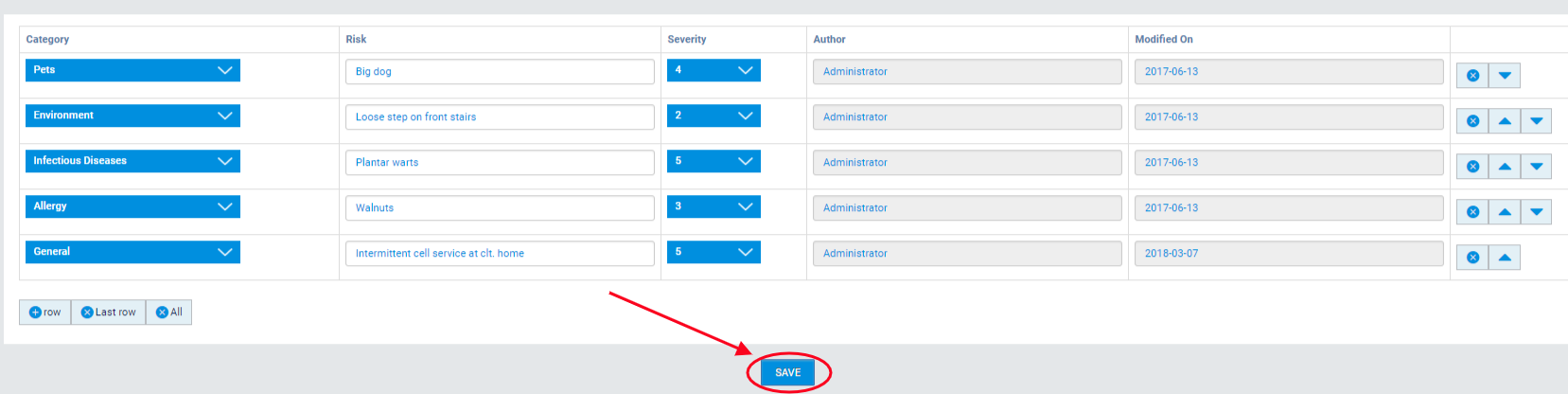Clear all rows with All button
The width and height of the screenshot is (1568, 394).
(169, 313)
